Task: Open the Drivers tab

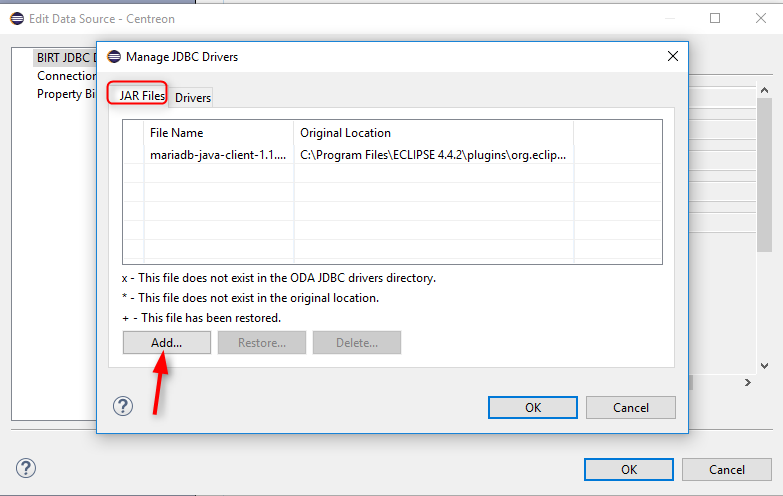Action: (x=193, y=97)
